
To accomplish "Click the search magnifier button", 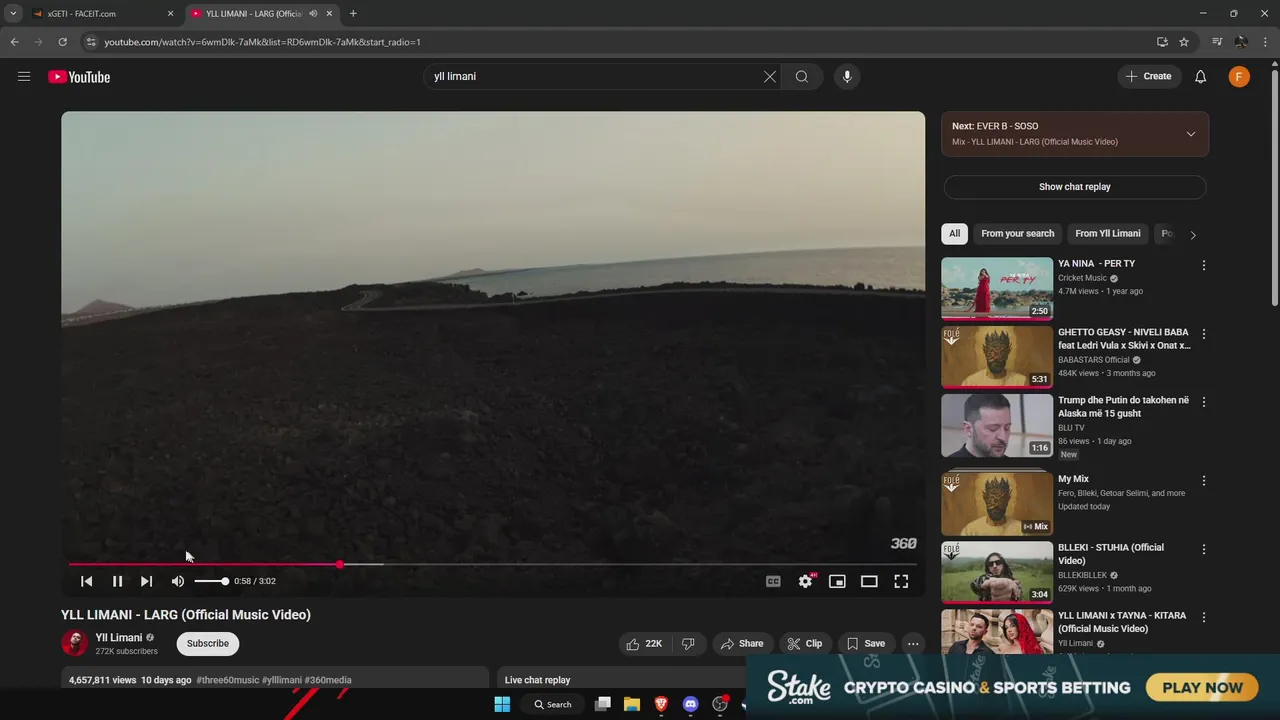I will pyautogui.click(x=802, y=77).
